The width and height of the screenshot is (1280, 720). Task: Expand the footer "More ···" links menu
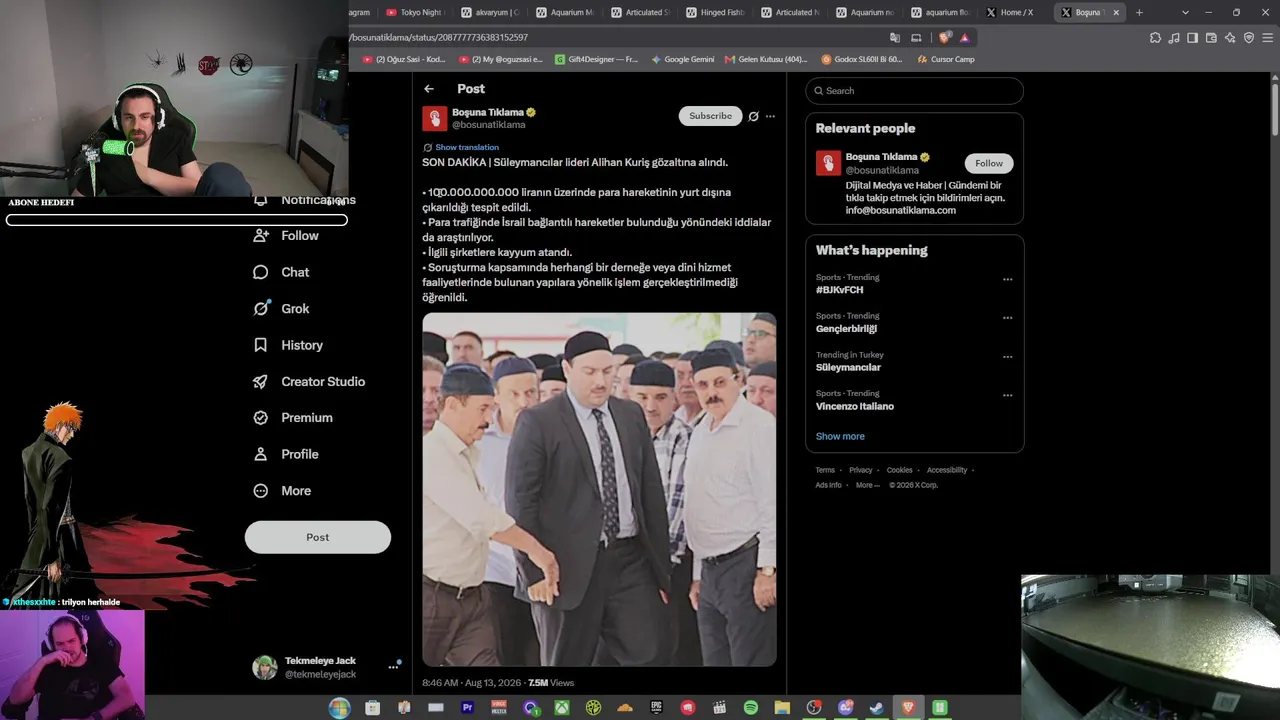[x=868, y=485]
